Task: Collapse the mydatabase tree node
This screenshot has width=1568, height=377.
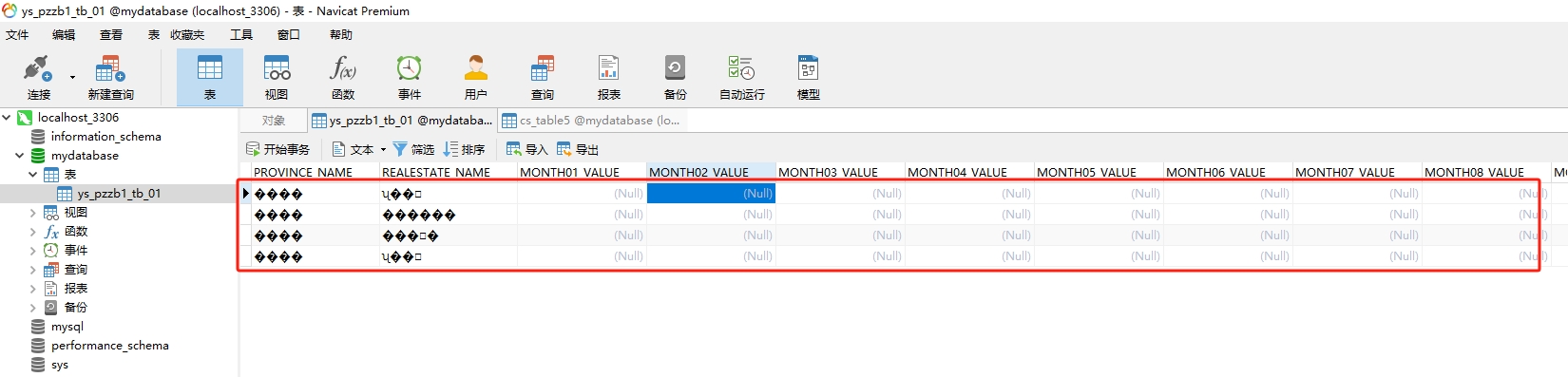Action: [20, 156]
